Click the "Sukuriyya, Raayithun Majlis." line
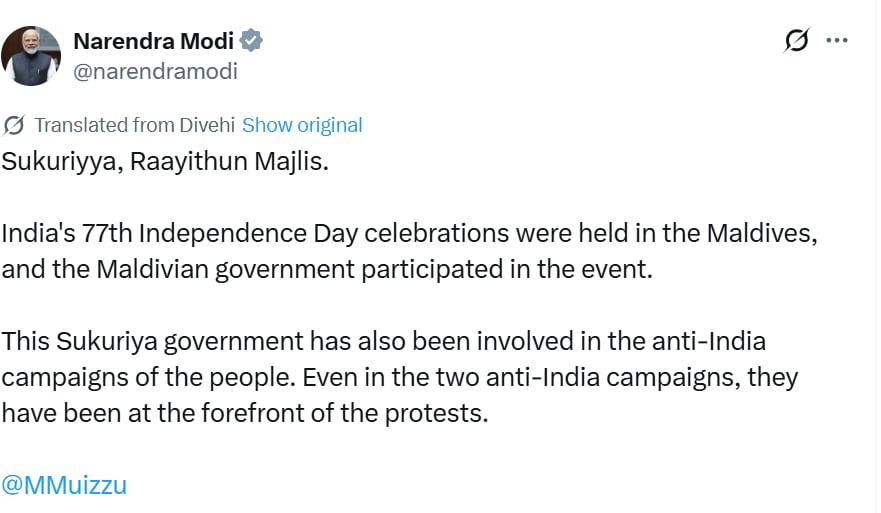 click(165, 161)
